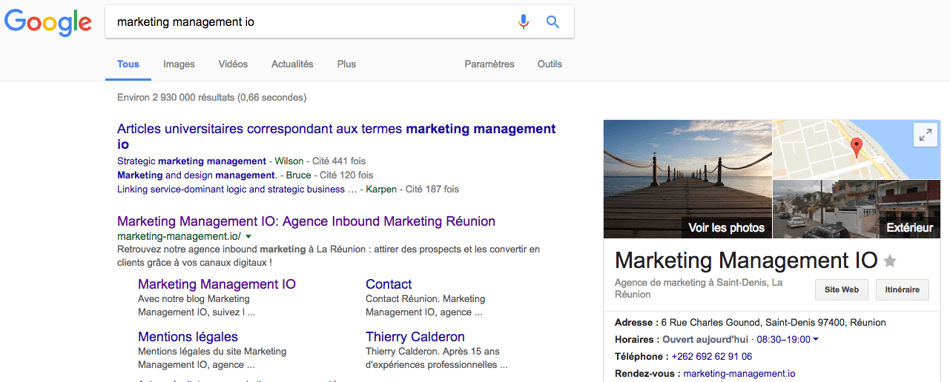Call phone number +262 692 62 91 06

pos(712,357)
